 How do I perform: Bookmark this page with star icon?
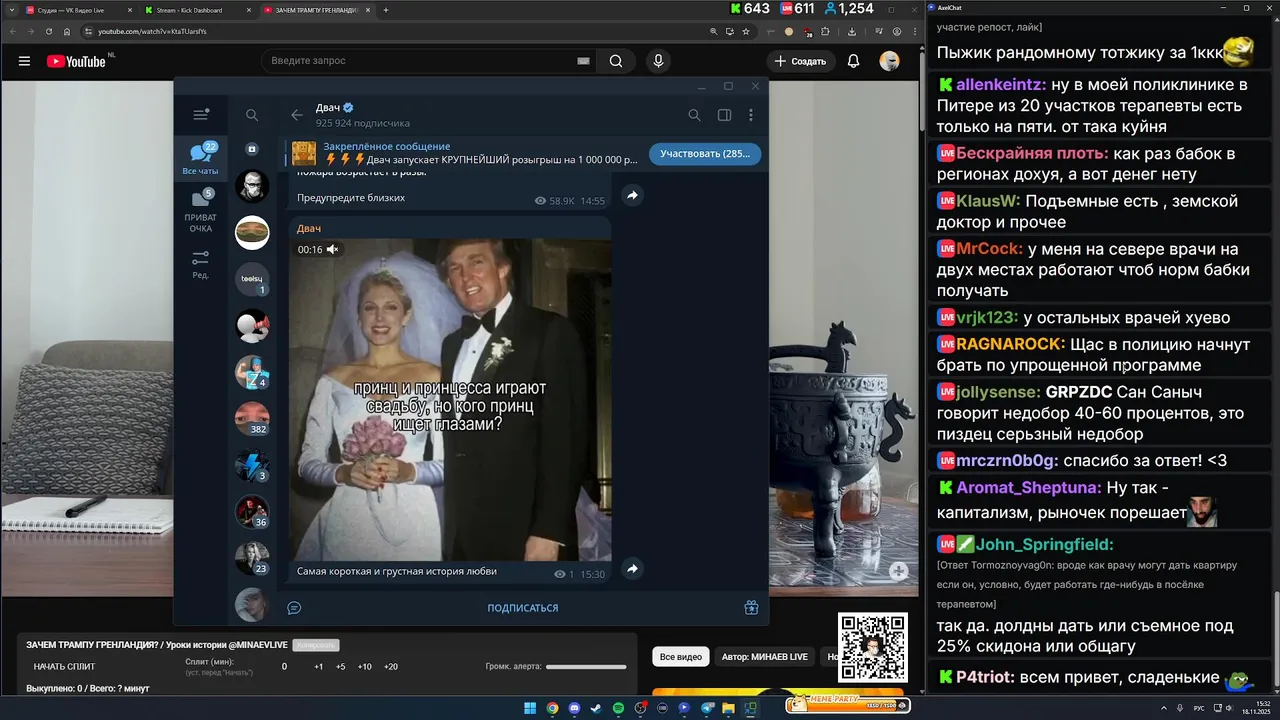[x=746, y=31]
